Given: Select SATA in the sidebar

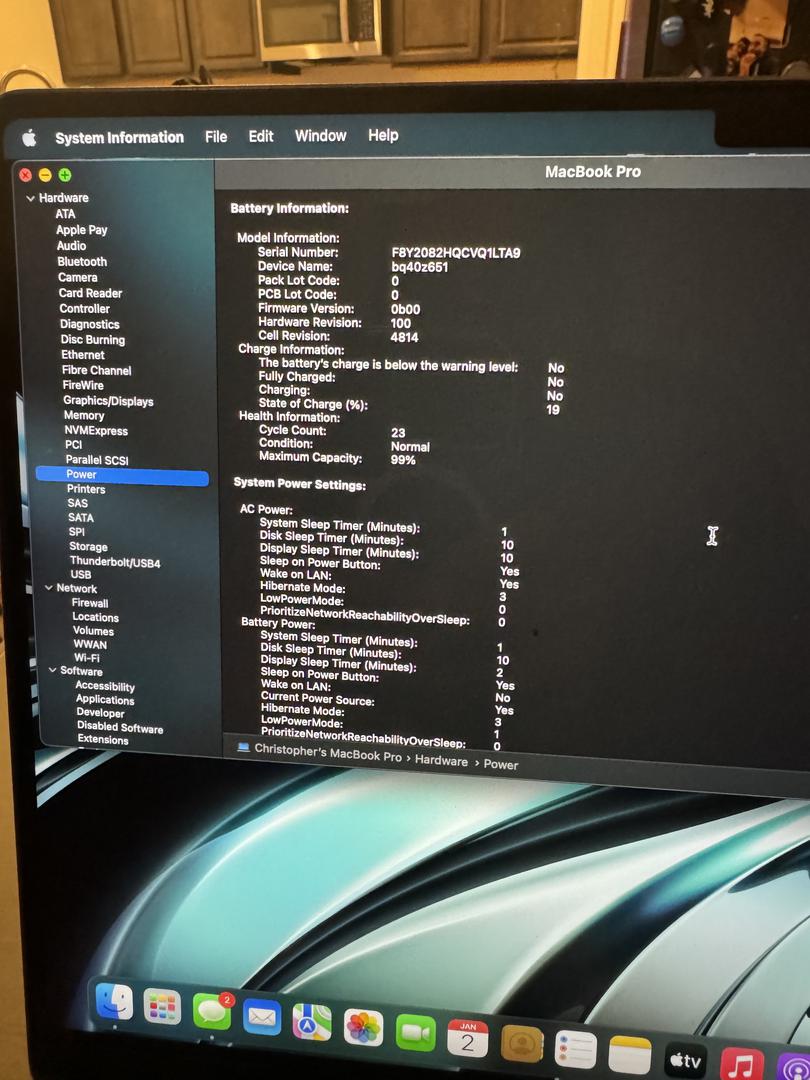Looking at the screenshot, I should (81, 517).
